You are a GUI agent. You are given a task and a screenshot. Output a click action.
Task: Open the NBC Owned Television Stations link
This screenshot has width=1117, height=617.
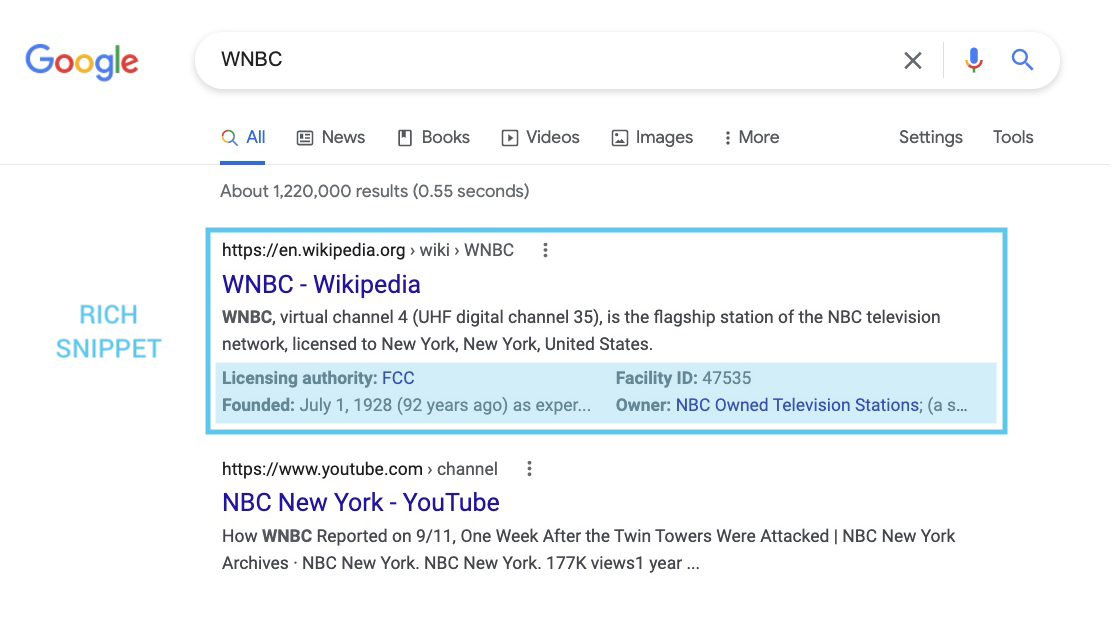[798, 405]
